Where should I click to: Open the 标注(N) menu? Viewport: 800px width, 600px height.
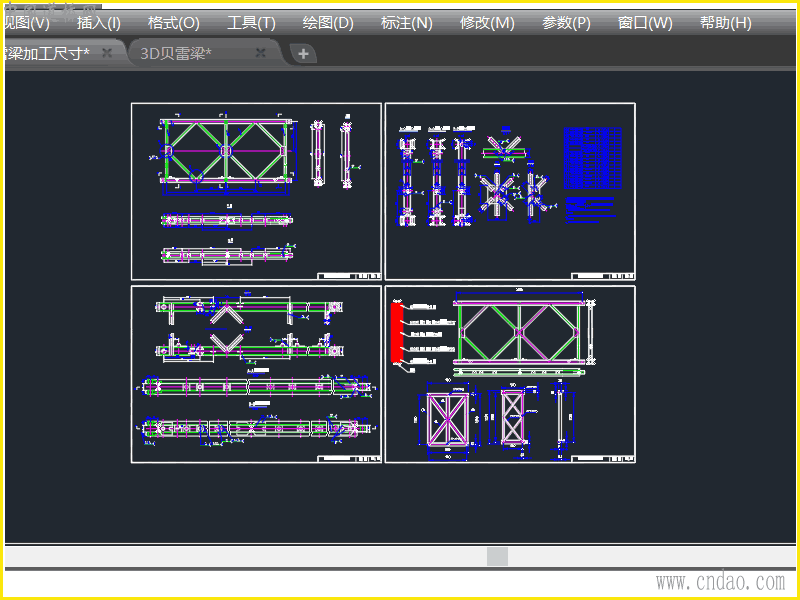point(407,23)
